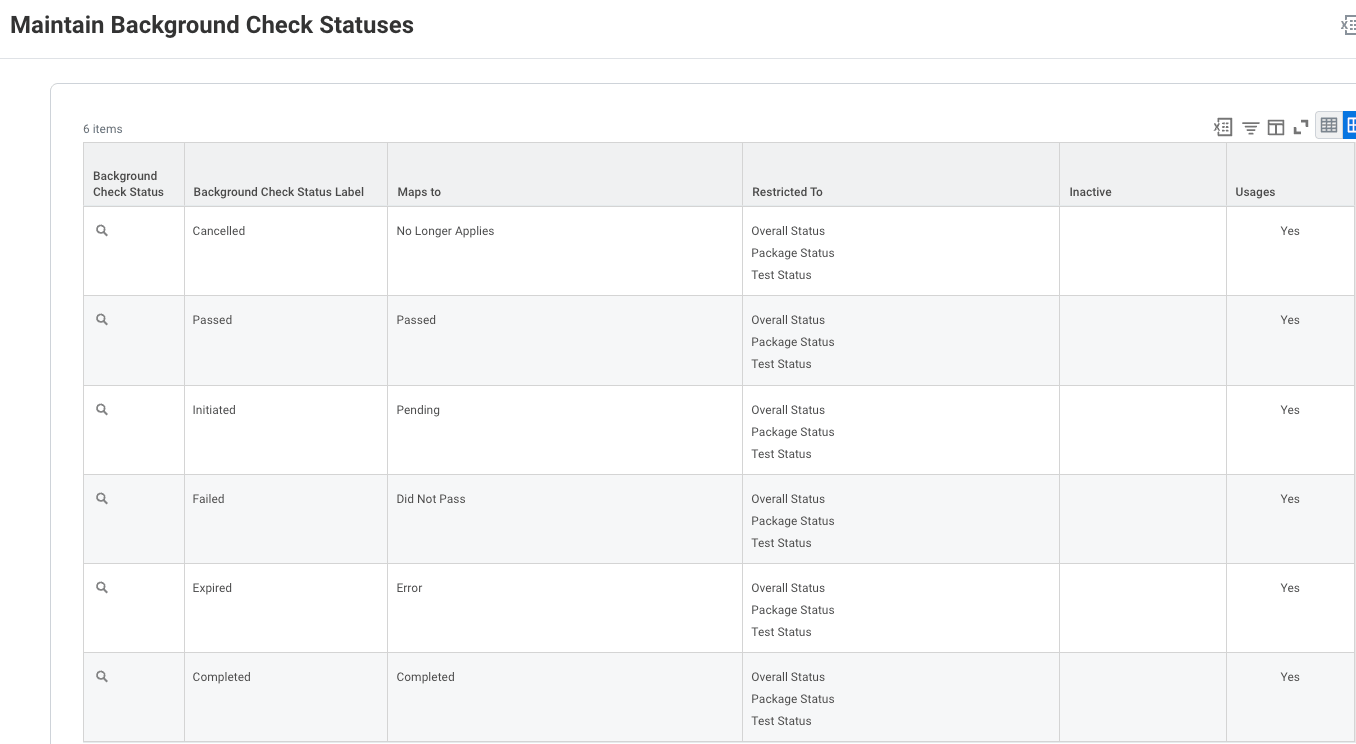Open magnifier icon in Passed row

pyautogui.click(x=102, y=319)
